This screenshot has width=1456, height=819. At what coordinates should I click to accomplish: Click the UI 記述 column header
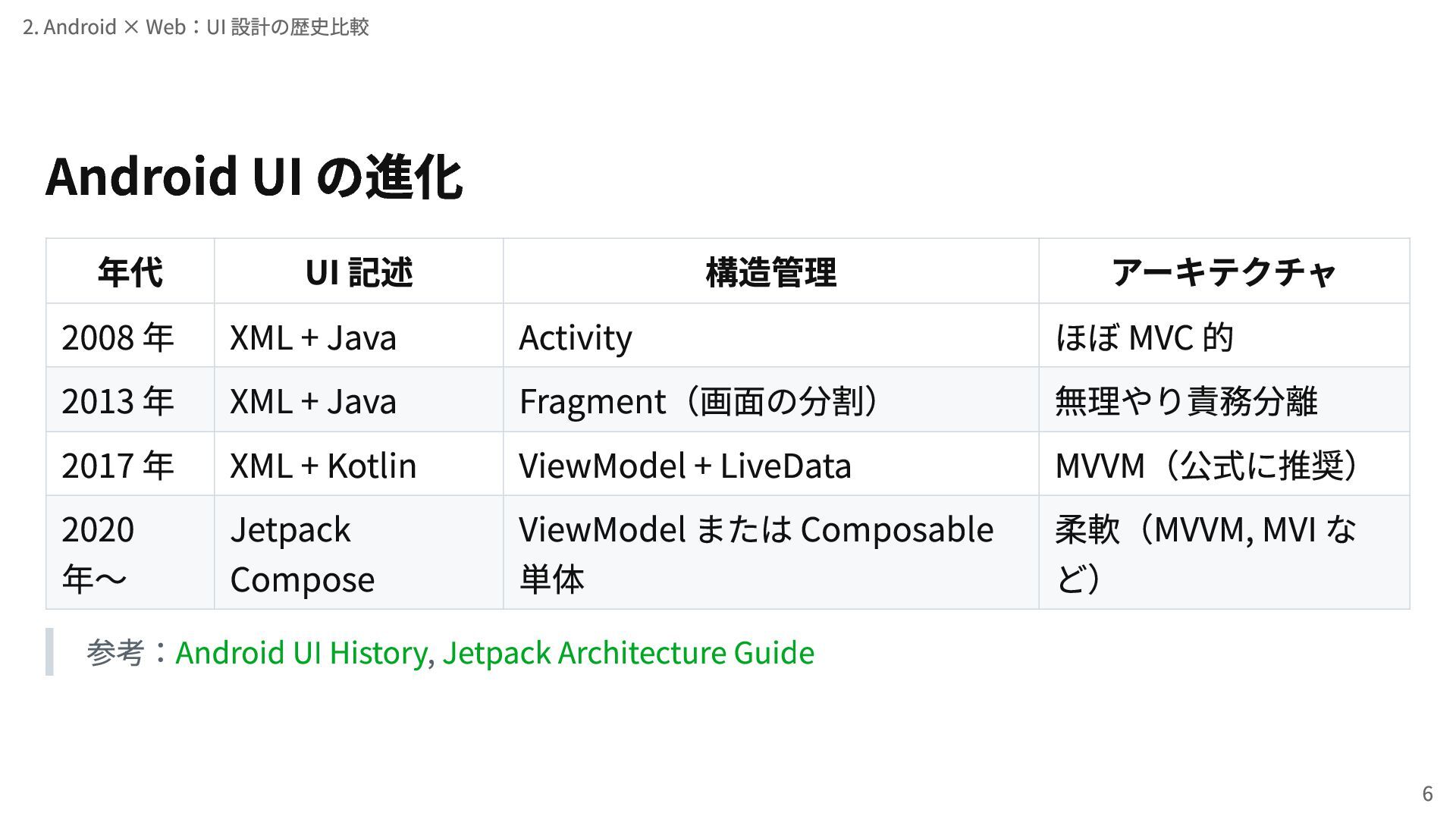pos(359,272)
